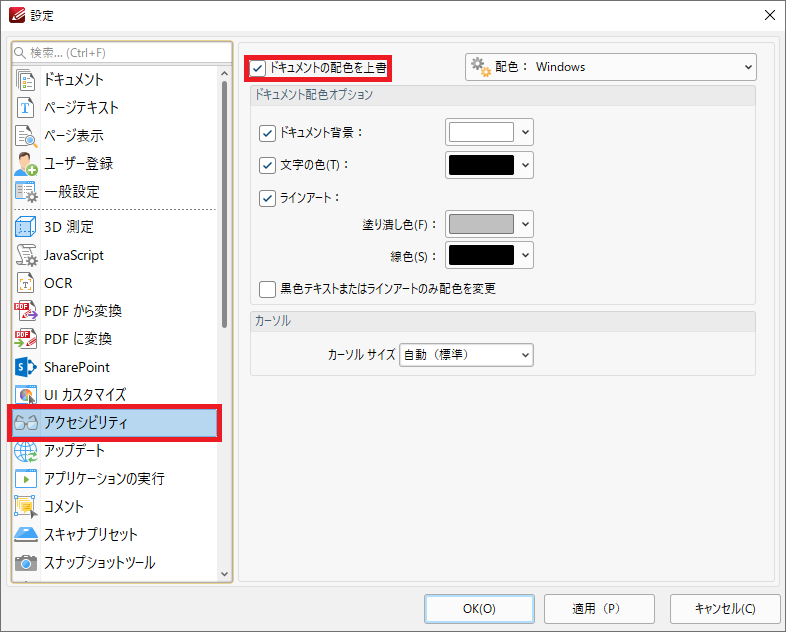Select PDF に変換 category

[115, 339]
